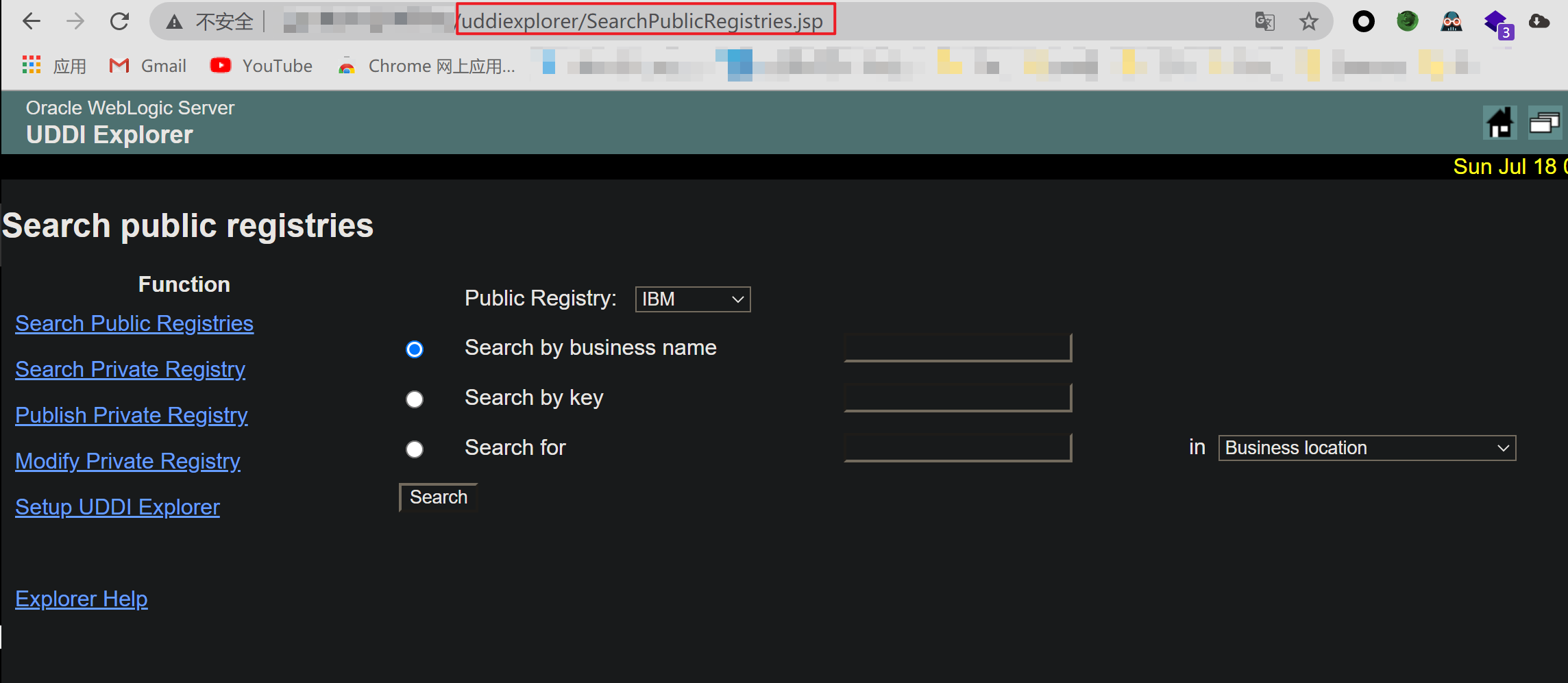Image resolution: width=1568 pixels, height=683 pixels.
Task: Expand the Business location dropdown
Action: pos(1367,448)
